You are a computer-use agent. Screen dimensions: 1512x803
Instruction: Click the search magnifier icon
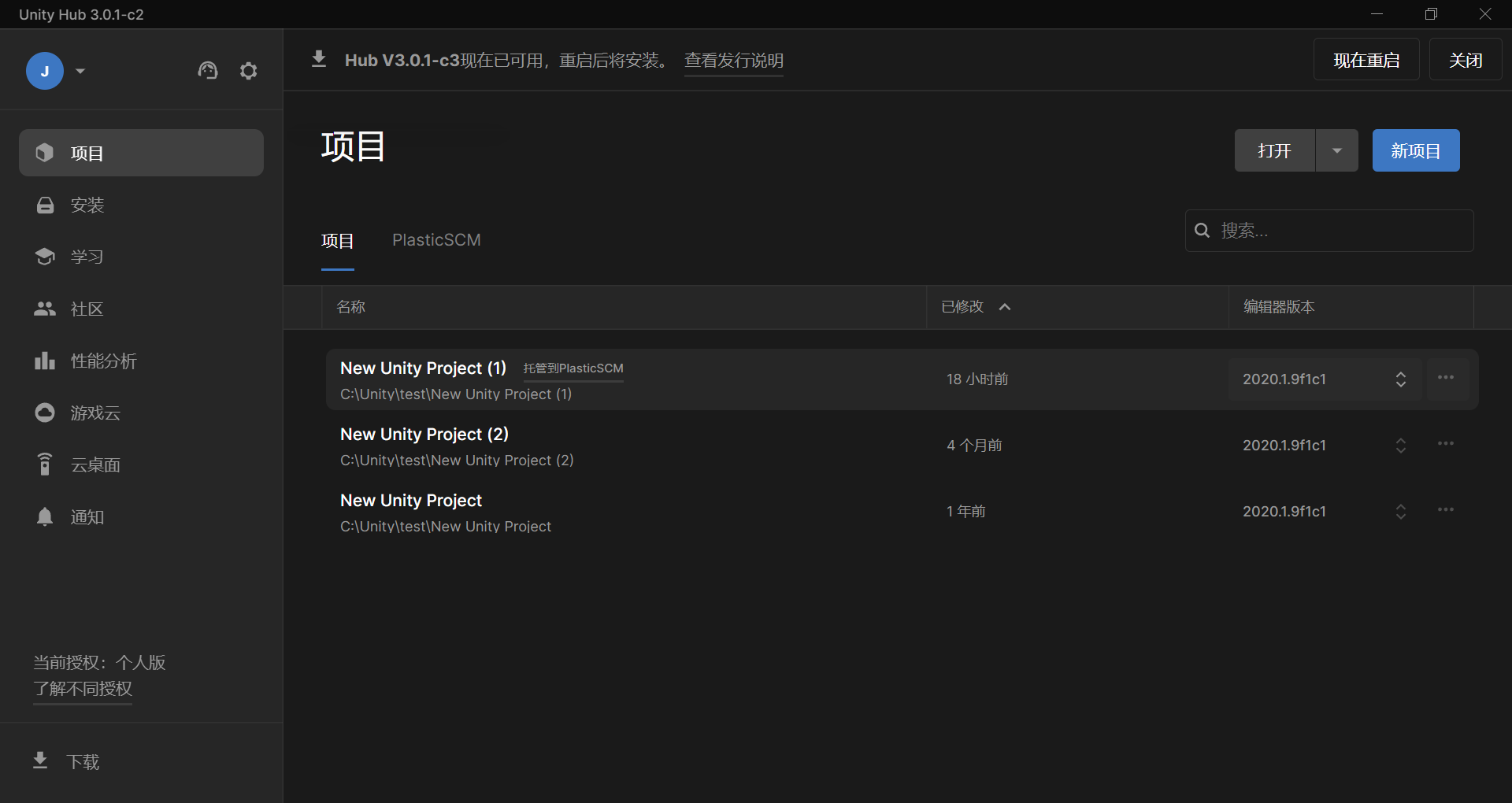coord(1203,231)
